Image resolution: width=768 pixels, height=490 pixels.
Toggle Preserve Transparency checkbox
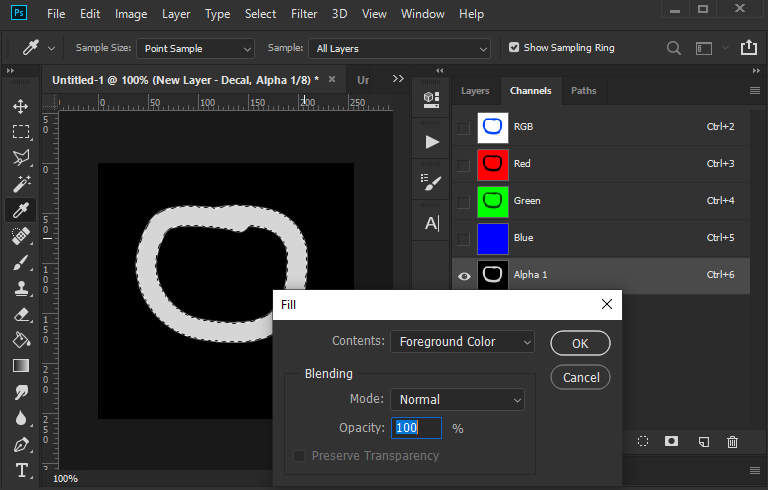299,456
